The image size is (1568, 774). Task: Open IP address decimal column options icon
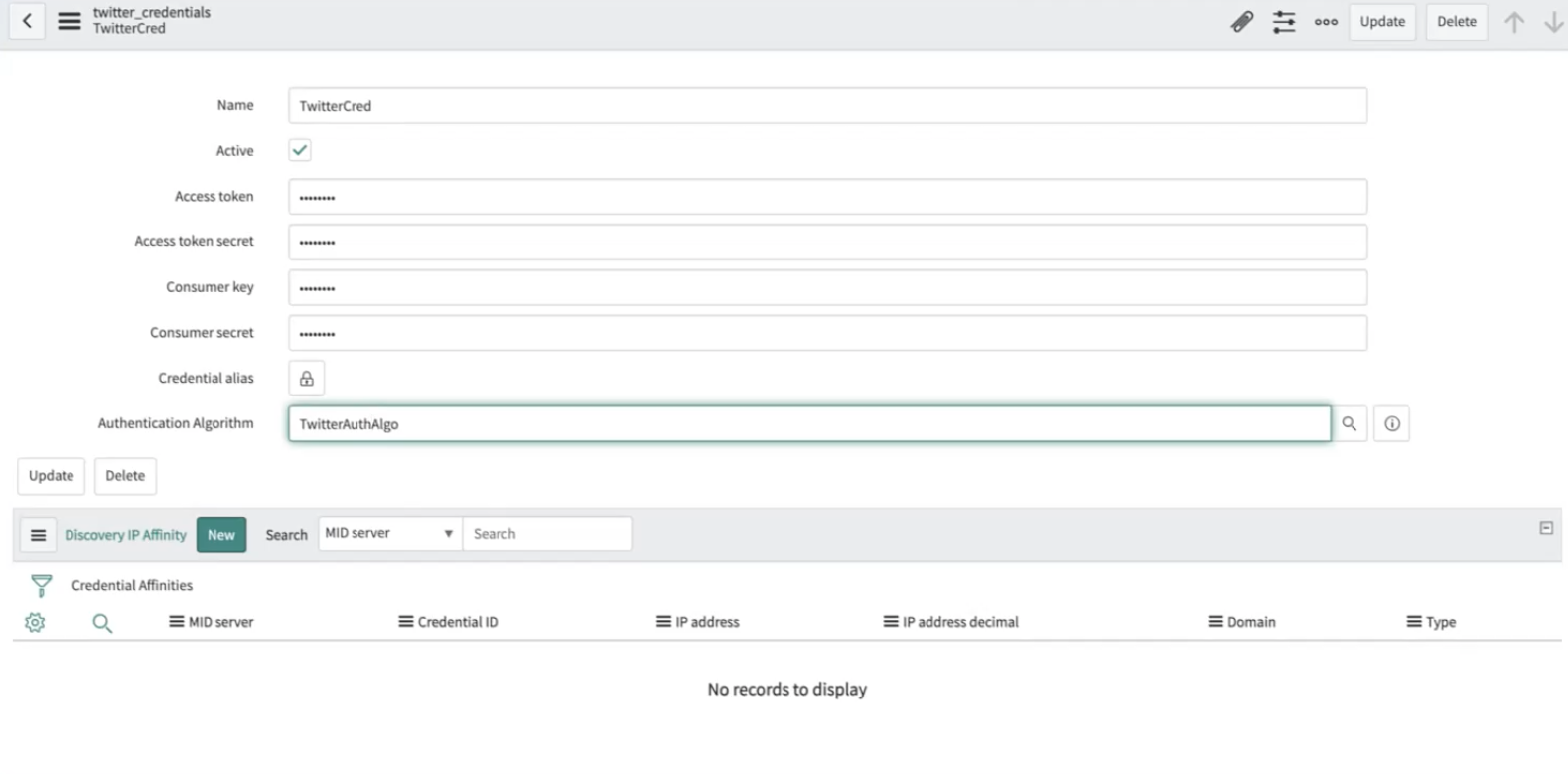(890, 622)
